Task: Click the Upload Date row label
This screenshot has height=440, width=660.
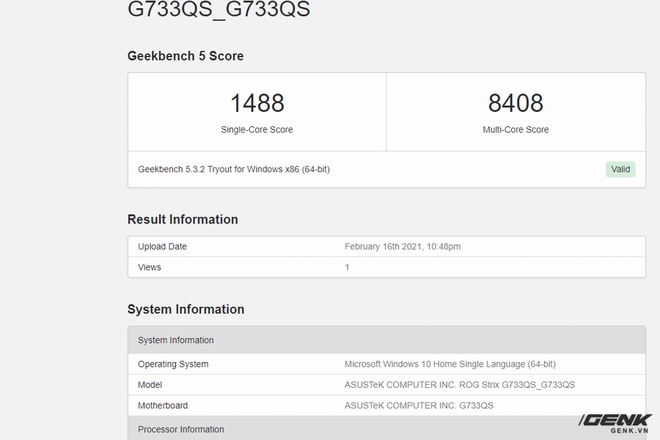Action: click(162, 247)
